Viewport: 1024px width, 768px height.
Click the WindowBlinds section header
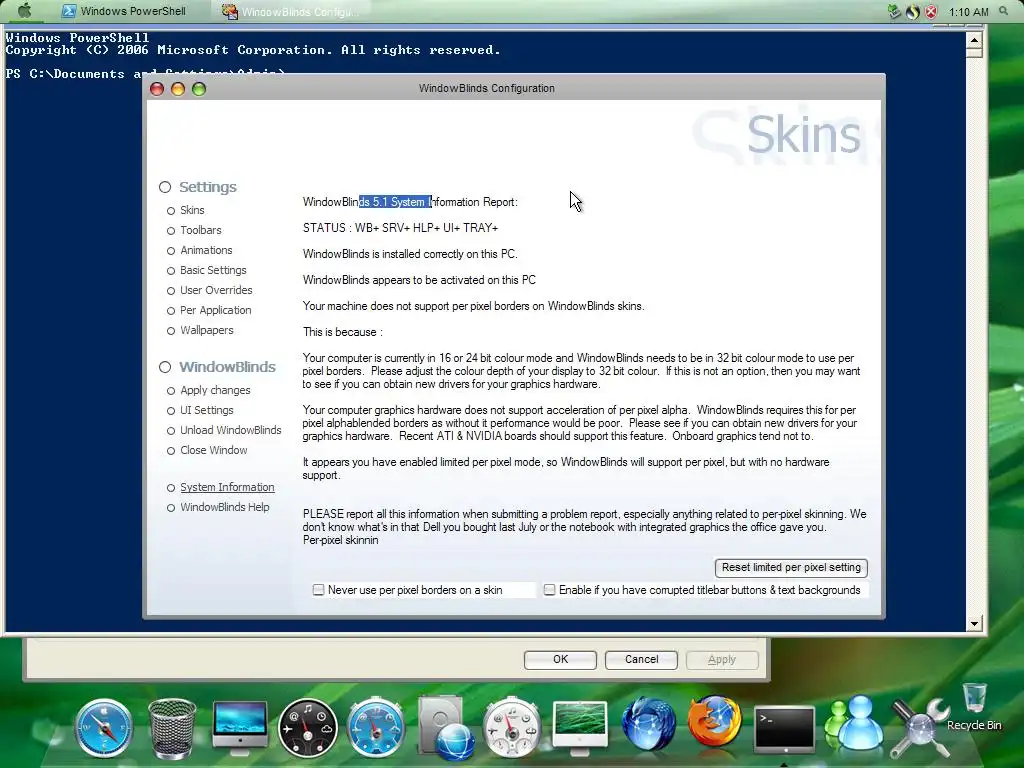[x=227, y=368]
